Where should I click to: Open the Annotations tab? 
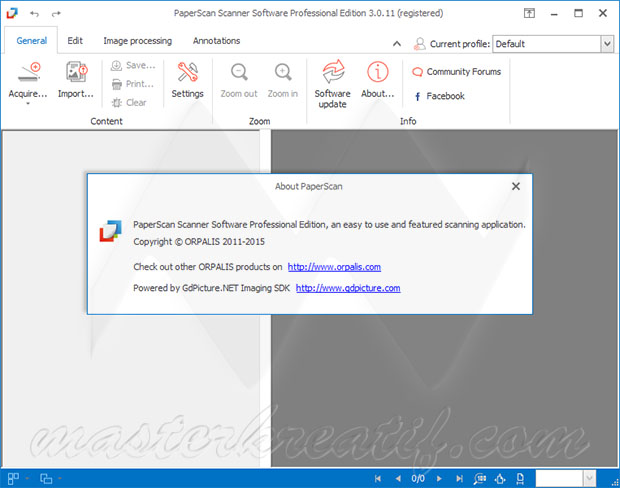[x=216, y=41]
